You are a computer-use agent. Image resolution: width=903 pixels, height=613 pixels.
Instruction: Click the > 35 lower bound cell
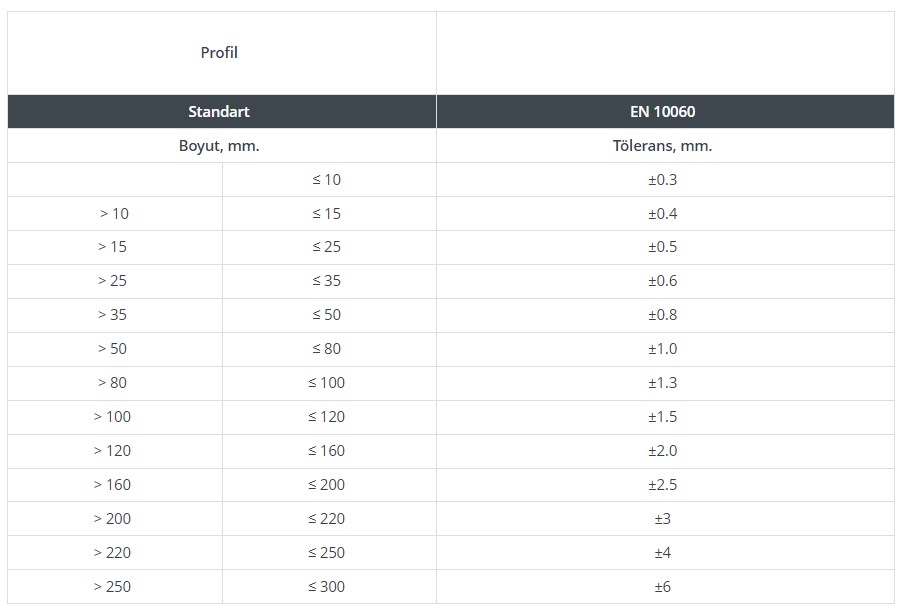pos(113,315)
